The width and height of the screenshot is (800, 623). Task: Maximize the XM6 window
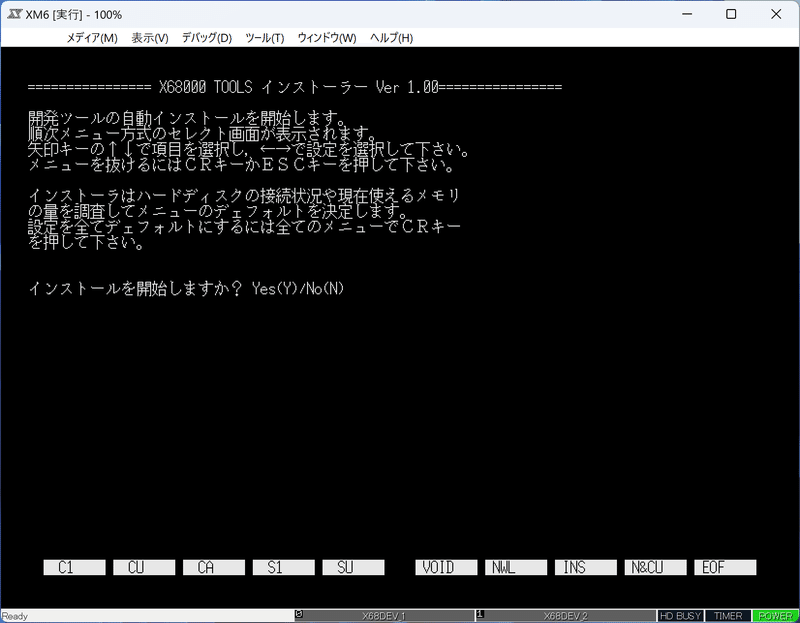tap(731, 14)
